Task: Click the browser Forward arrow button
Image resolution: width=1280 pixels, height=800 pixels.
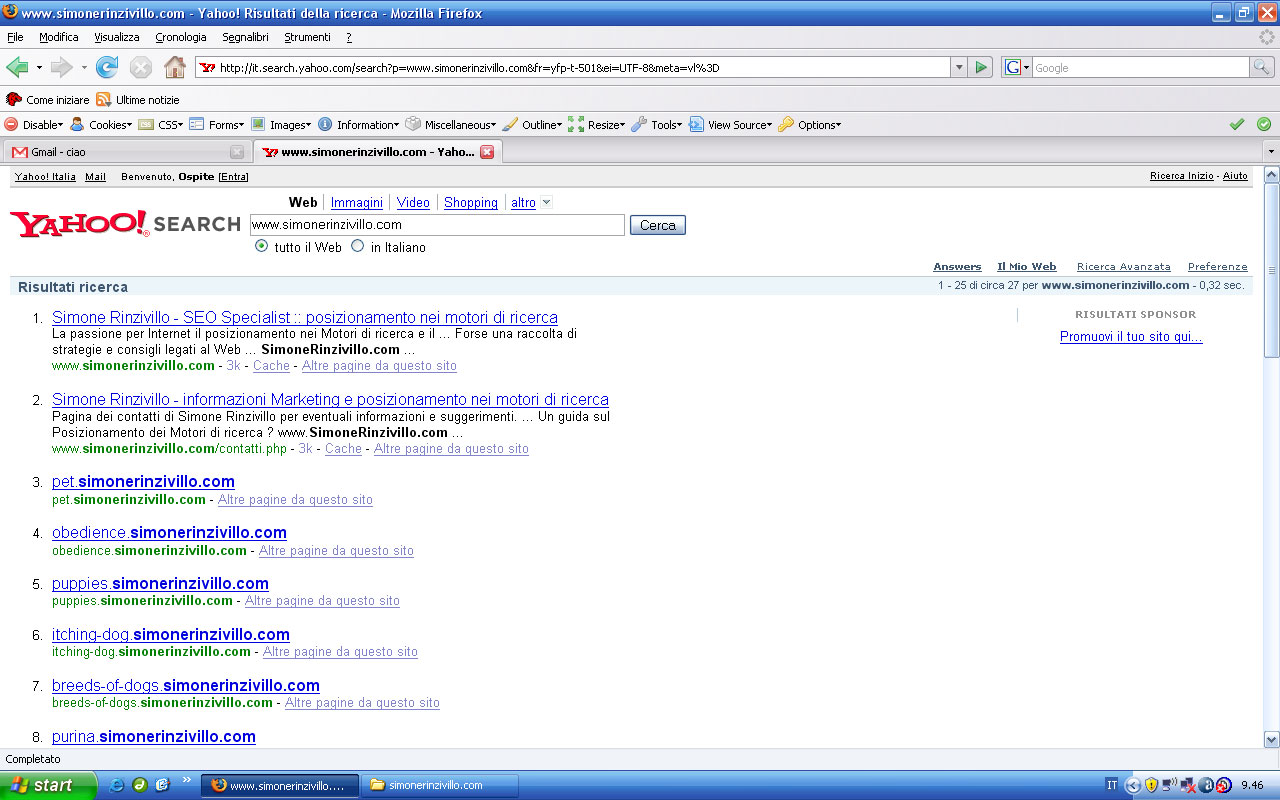Action: pyautogui.click(x=61, y=68)
